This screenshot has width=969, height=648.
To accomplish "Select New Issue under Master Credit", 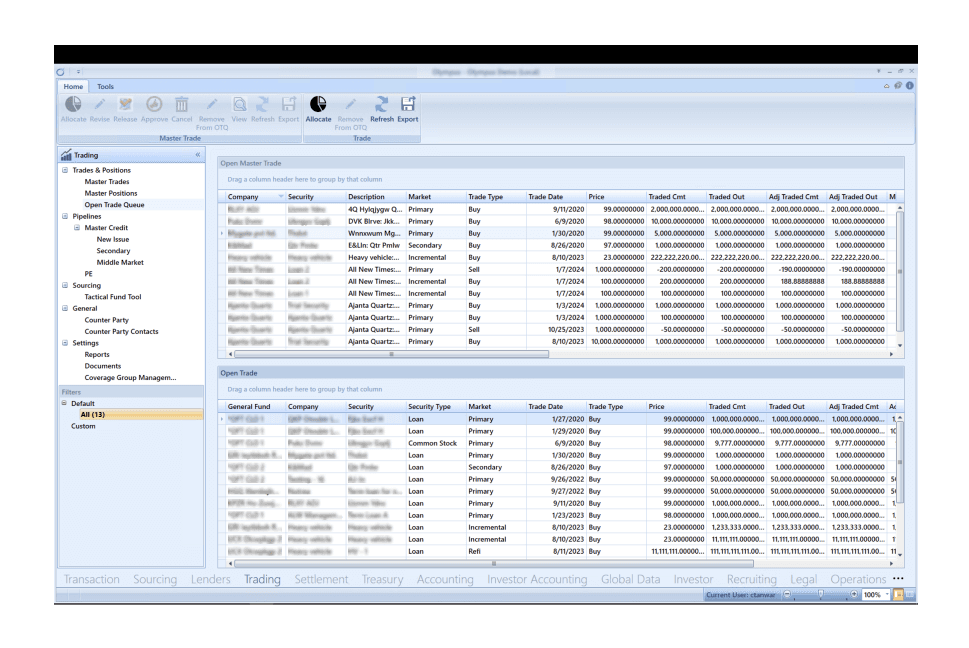I will [x=112, y=239].
